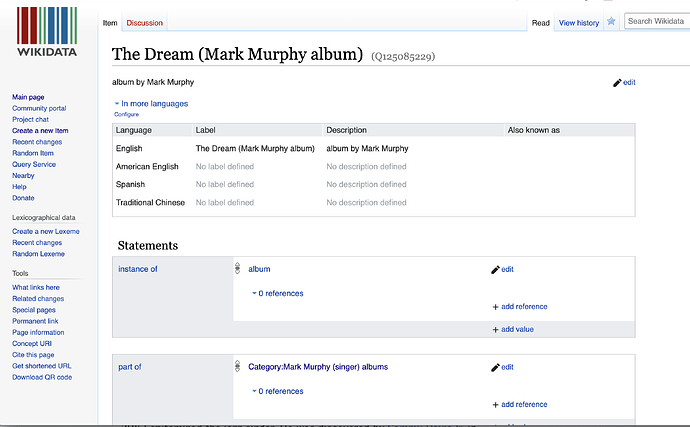The height and width of the screenshot is (427, 690).
Task: Open Permanent link
Action: pyautogui.click(x=35, y=321)
